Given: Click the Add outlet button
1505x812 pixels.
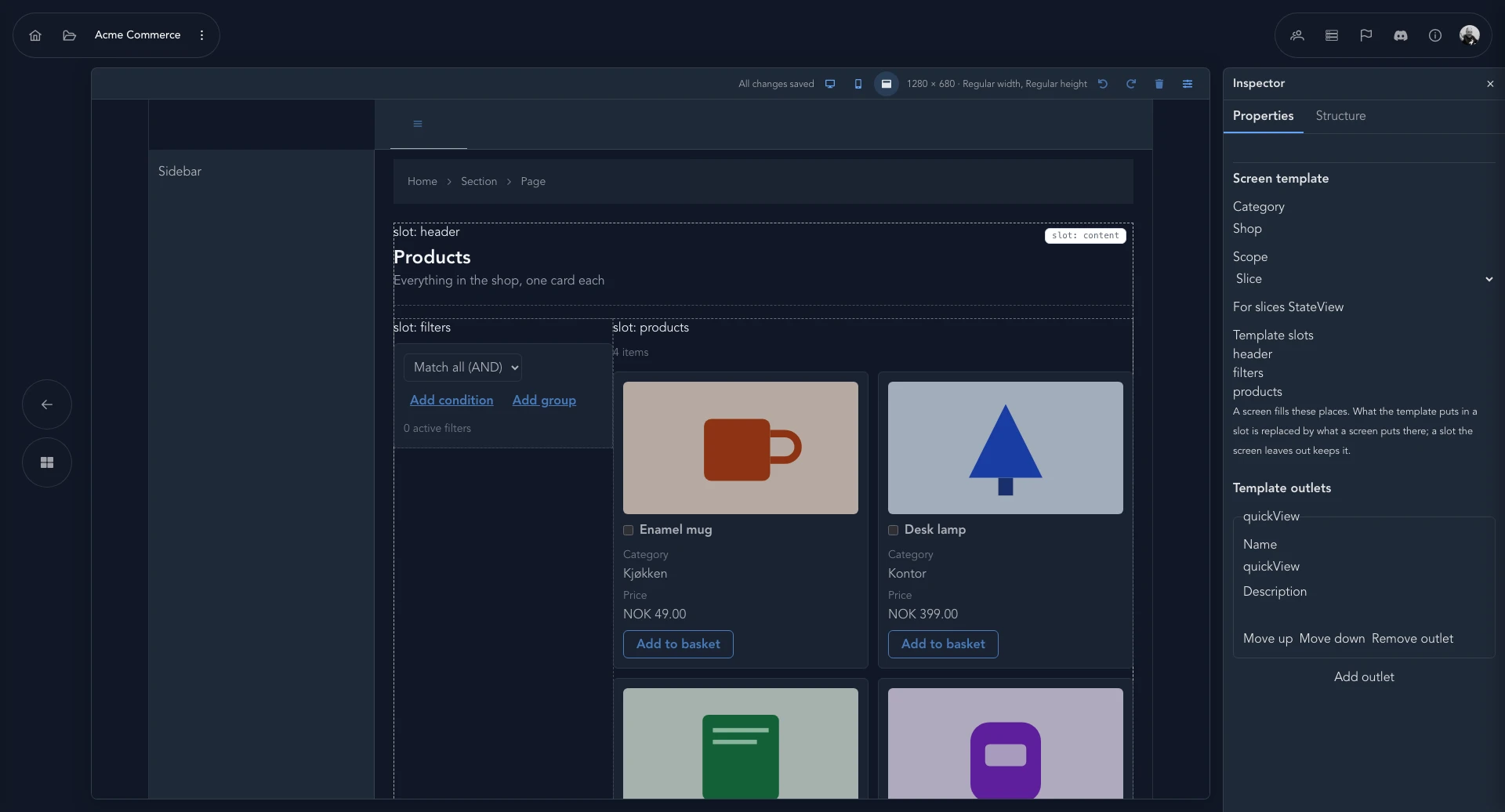Looking at the screenshot, I should (x=1364, y=677).
